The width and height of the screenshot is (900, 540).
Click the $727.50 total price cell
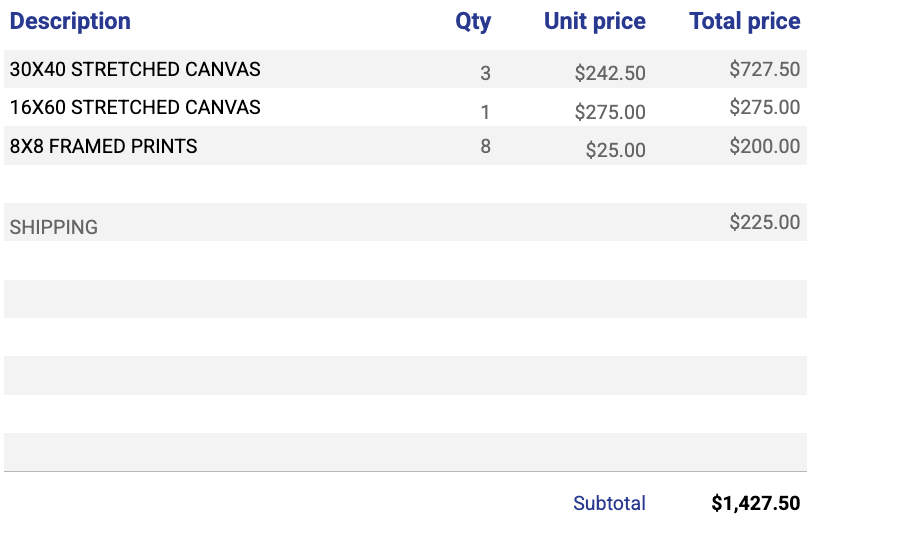click(764, 69)
